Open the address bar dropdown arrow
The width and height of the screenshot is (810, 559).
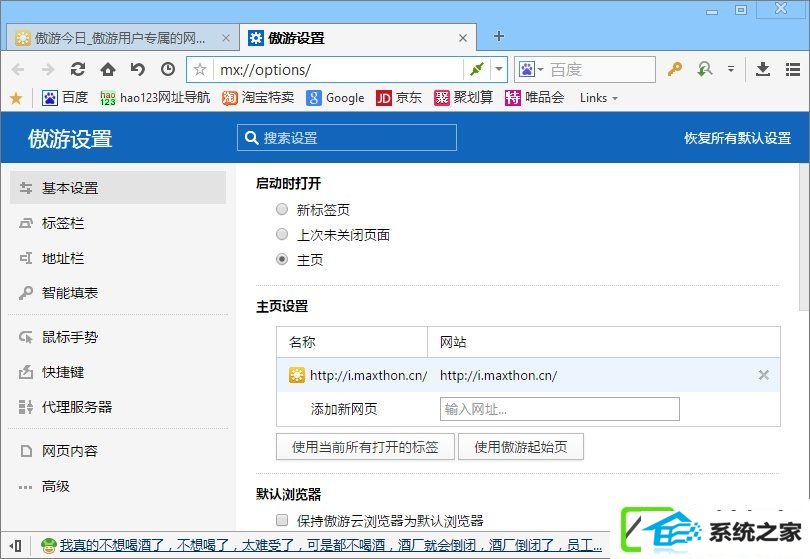pos(499,69)
